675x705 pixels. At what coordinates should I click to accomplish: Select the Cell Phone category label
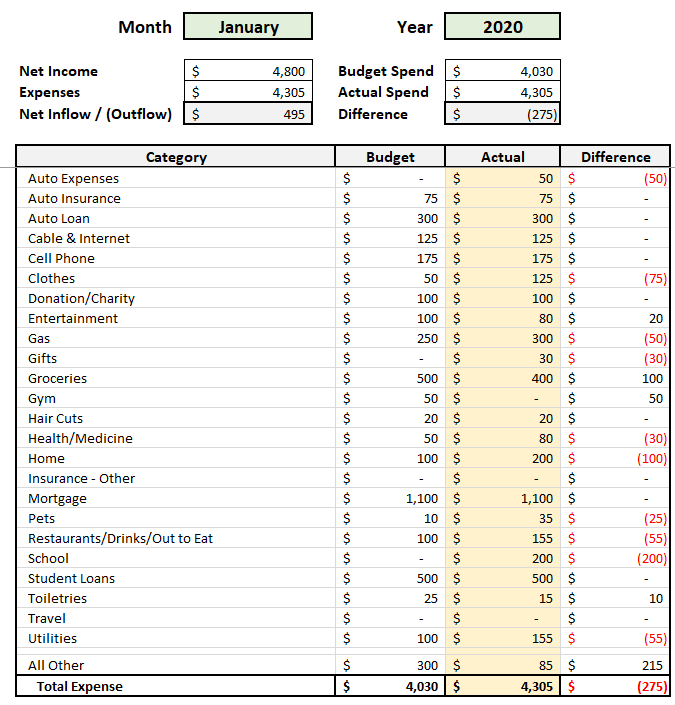(x=61, y=259)
